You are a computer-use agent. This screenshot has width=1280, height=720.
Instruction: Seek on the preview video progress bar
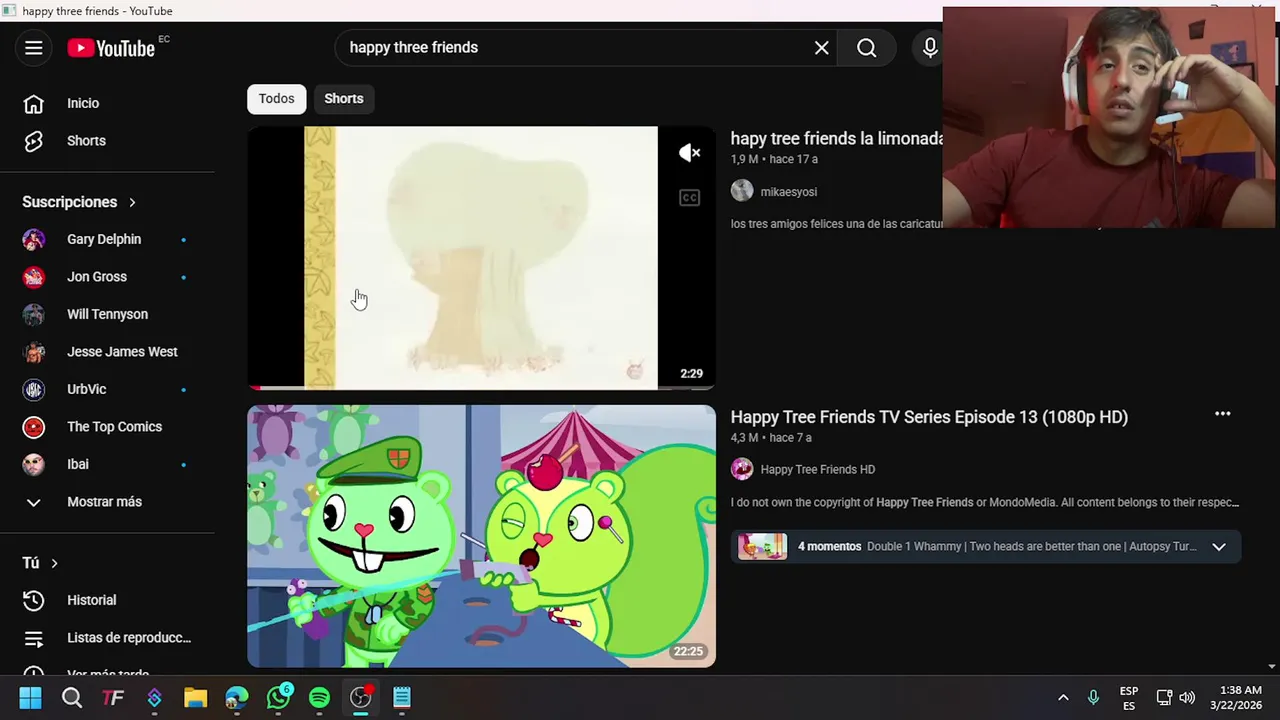pyautogui.click(x=482, y=387)
